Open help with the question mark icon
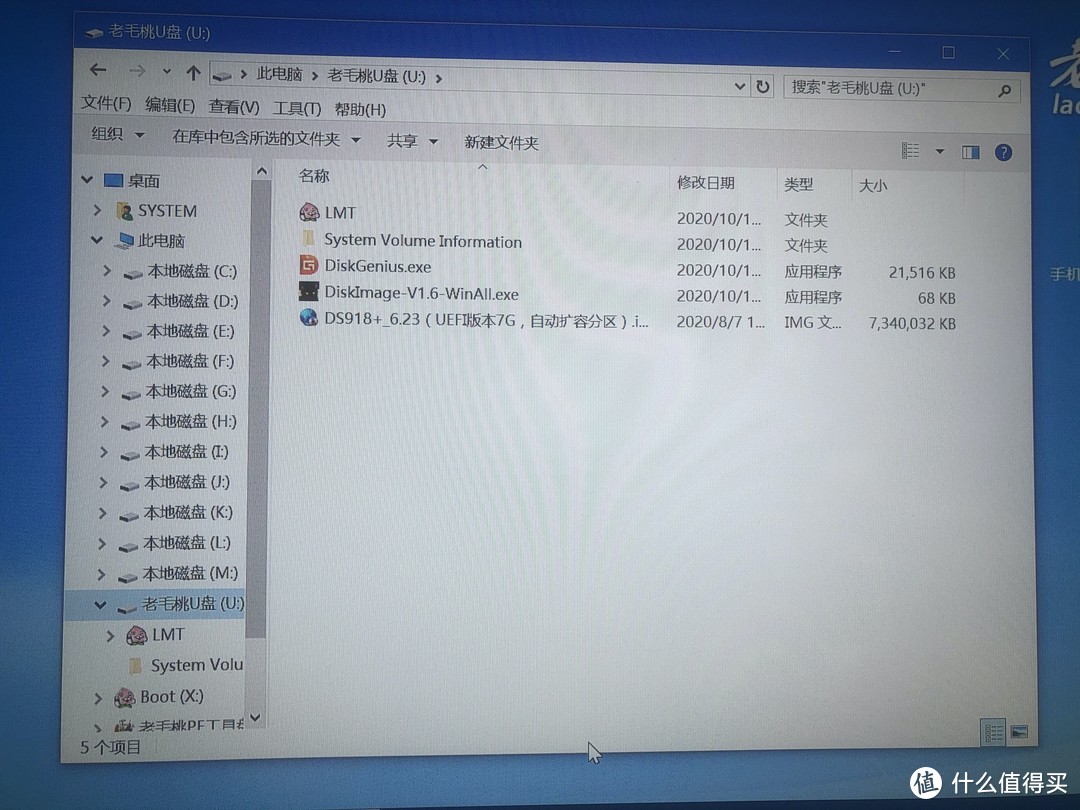The image size is (1080, 810). (x=1004, y=153)
